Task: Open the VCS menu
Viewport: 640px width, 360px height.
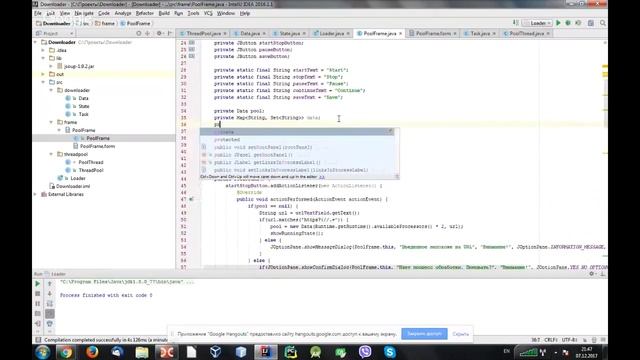Action: point(208,13)
